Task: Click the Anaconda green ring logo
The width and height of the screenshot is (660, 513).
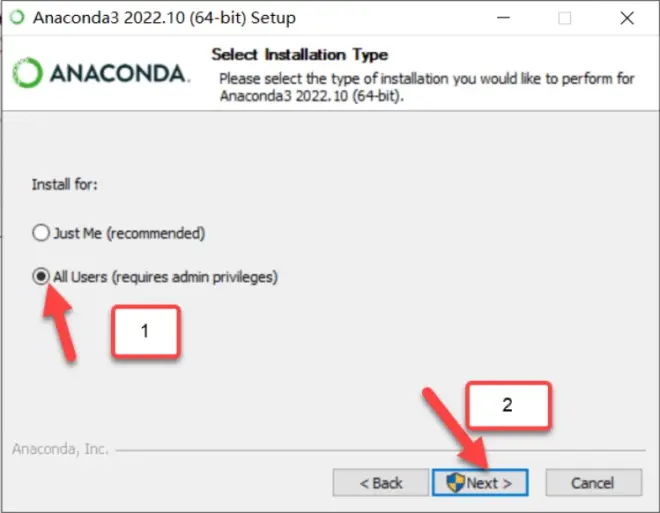Action: (27, 73)
